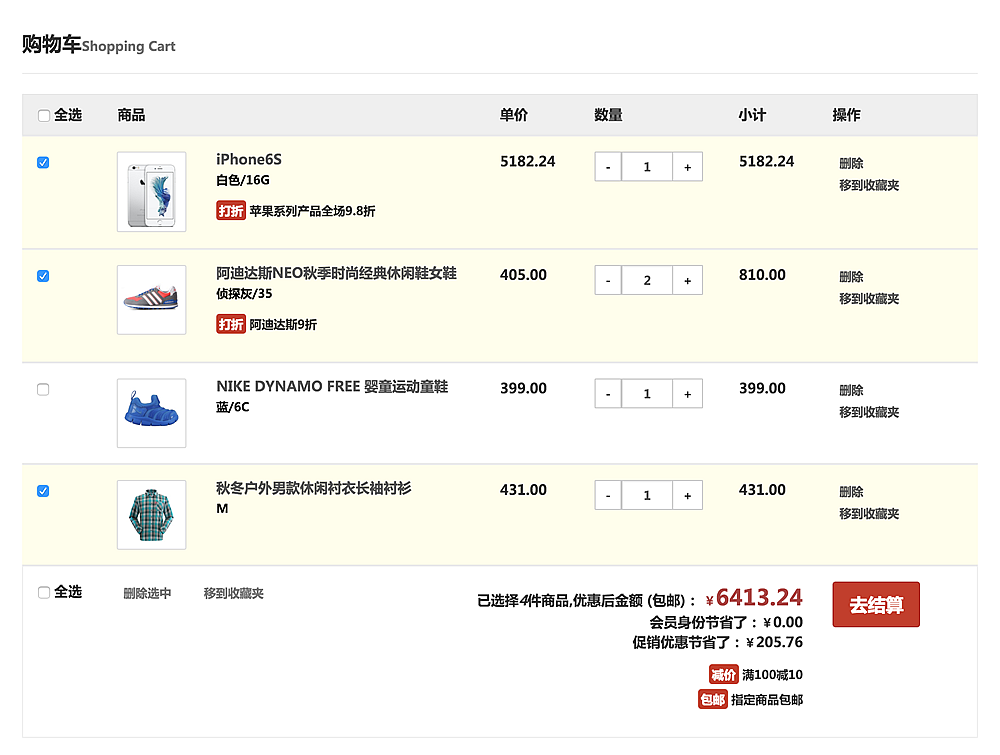Decrease iPhone6S quantity with minus button
The width and height of the screenshot is (1000, 755).
pyautogui.click(x=608, y=167)
